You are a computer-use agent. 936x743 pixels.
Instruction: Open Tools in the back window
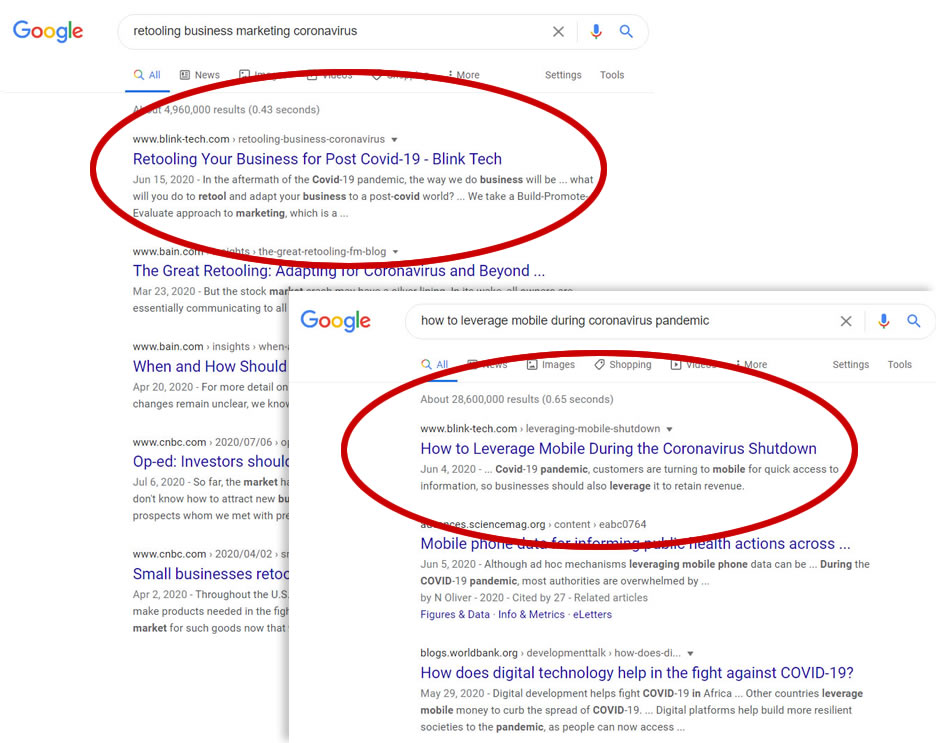pos(612,75)
